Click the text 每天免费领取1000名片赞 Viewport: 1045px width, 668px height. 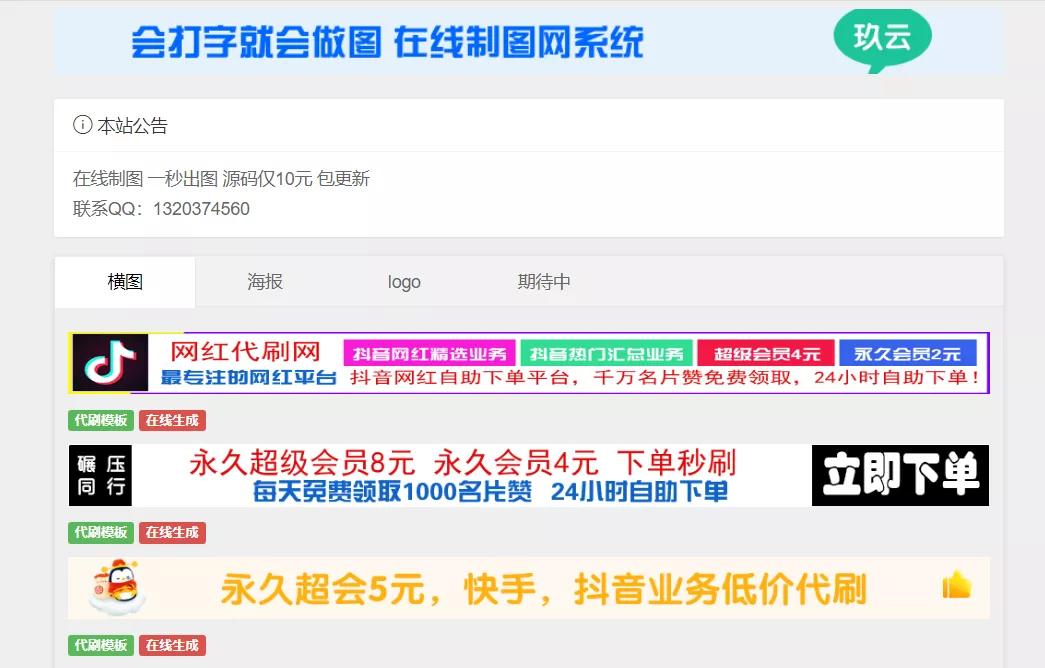click(393, 492)
